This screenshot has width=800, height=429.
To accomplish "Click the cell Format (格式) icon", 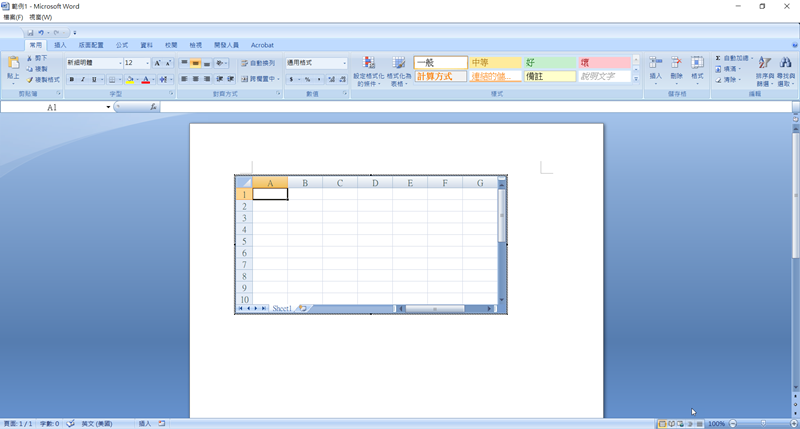I will tap(697, 63).
